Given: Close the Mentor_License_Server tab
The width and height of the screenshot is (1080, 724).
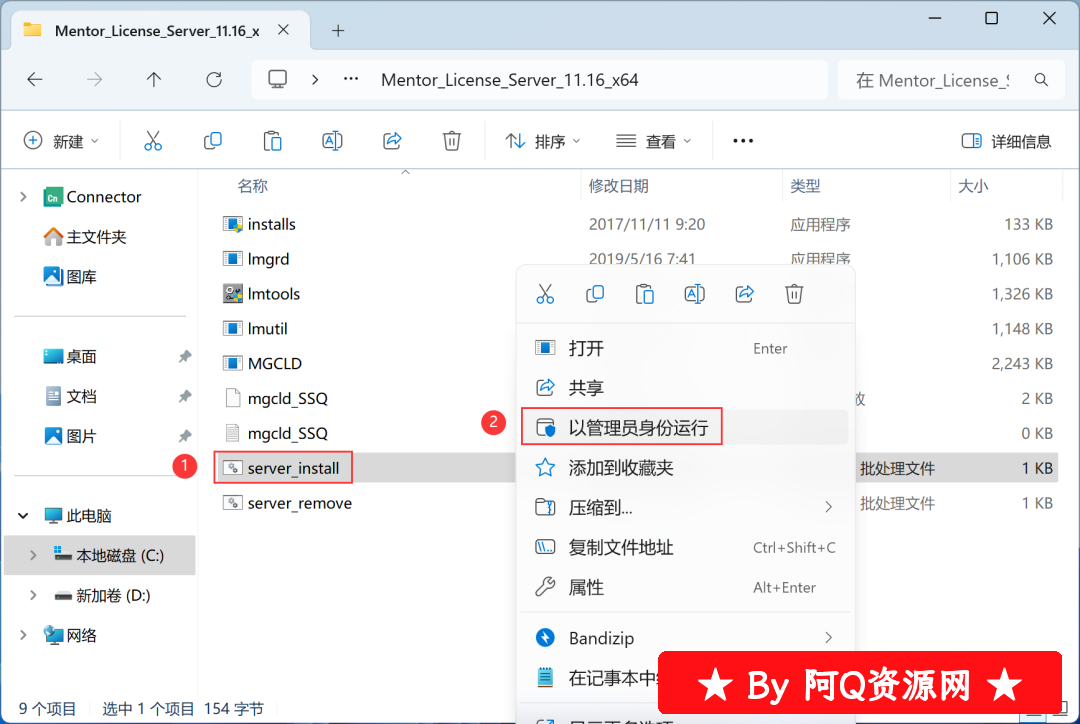Looking at the screenshot, I should [283, 30].
